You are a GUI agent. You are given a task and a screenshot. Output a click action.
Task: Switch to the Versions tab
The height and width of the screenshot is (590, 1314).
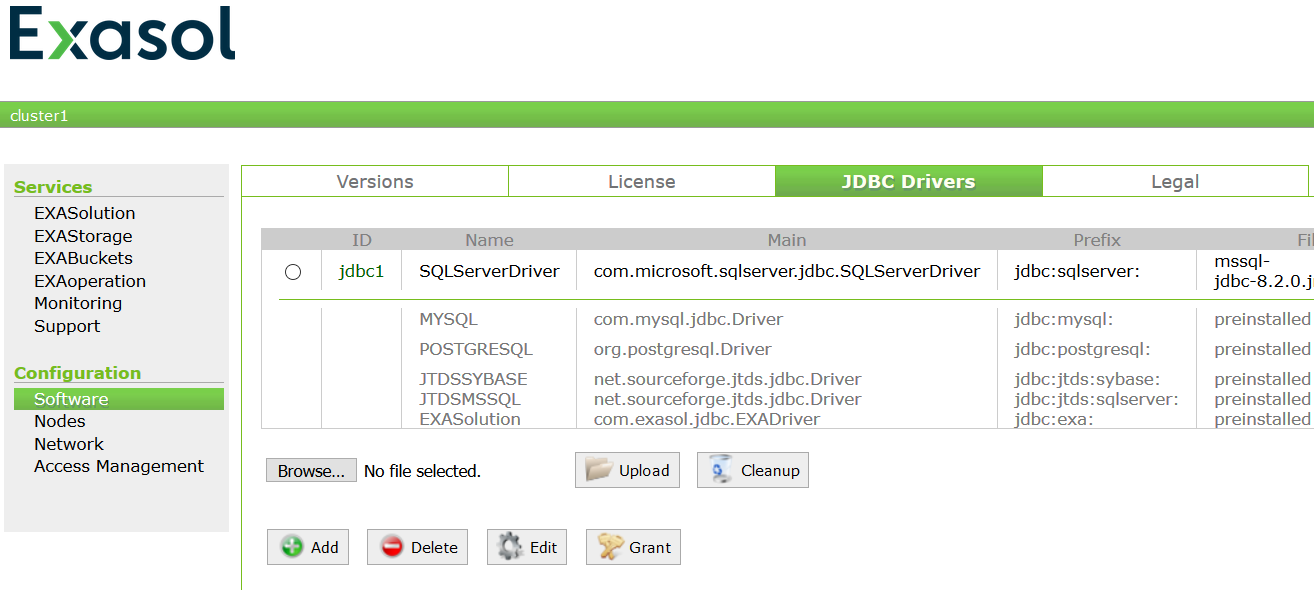(x=375, y=182)
